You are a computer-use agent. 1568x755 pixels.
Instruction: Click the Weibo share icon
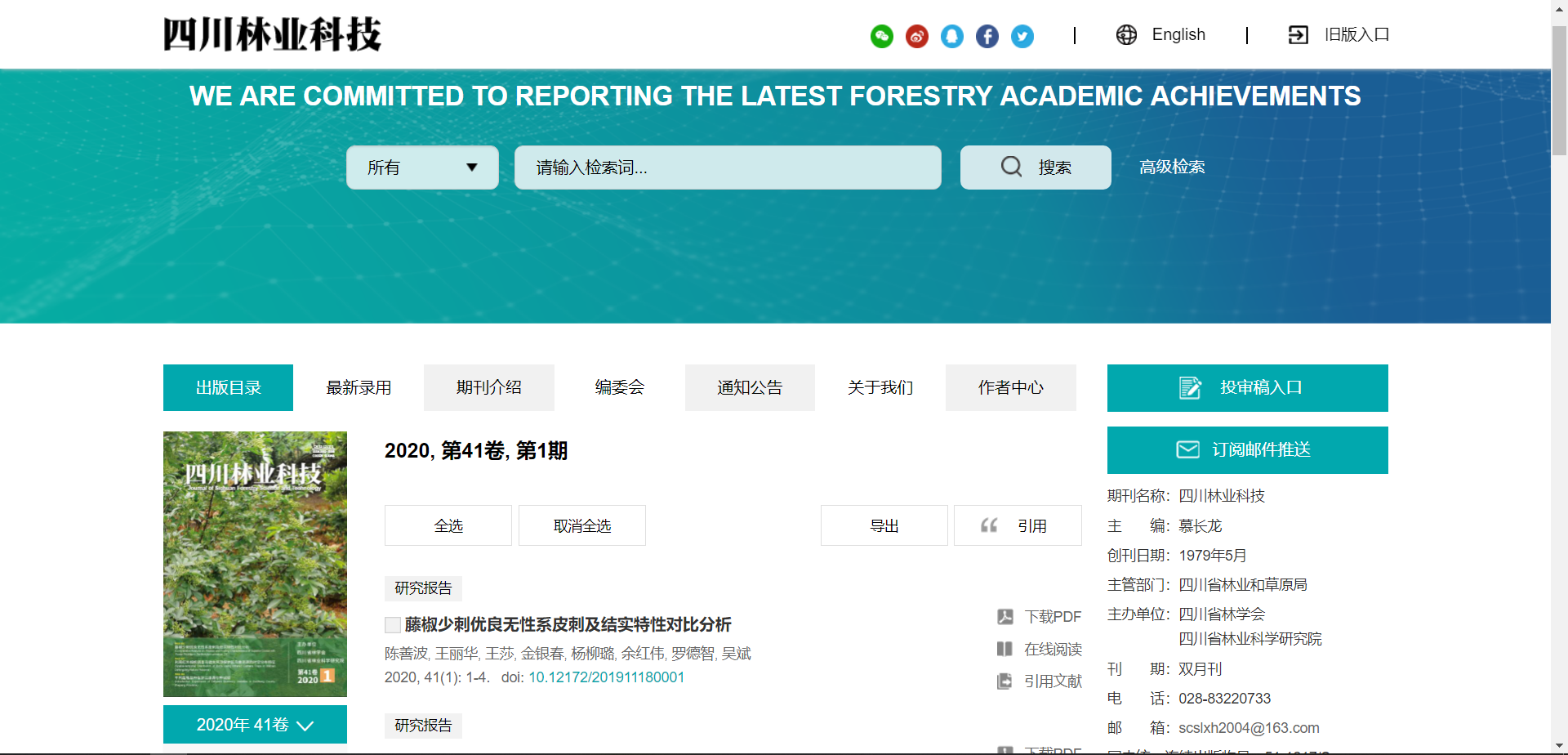[916, 36]
